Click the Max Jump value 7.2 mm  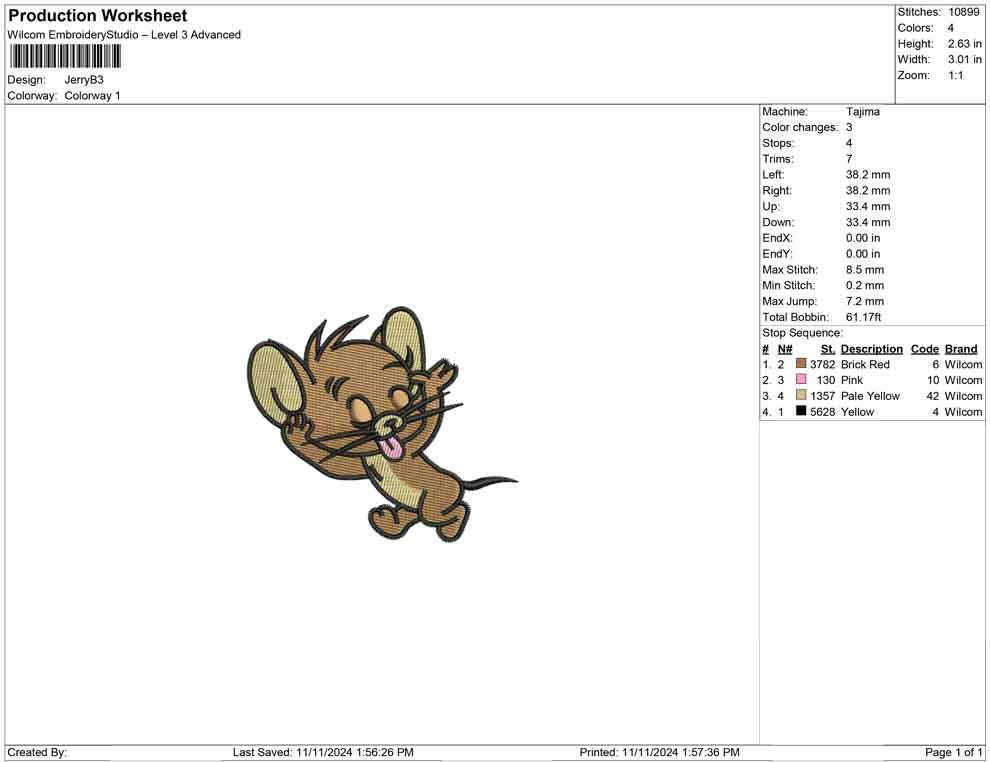tap(865, 301)
